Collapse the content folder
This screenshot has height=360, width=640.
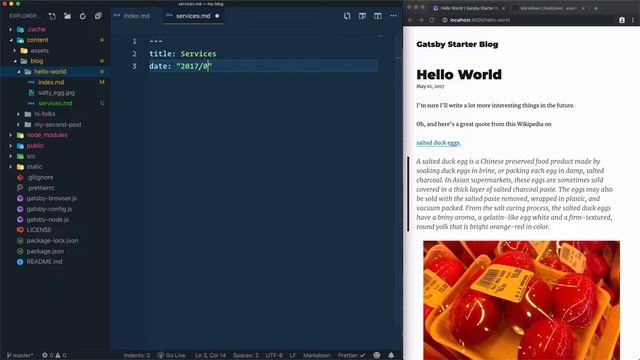click(11, 40)
